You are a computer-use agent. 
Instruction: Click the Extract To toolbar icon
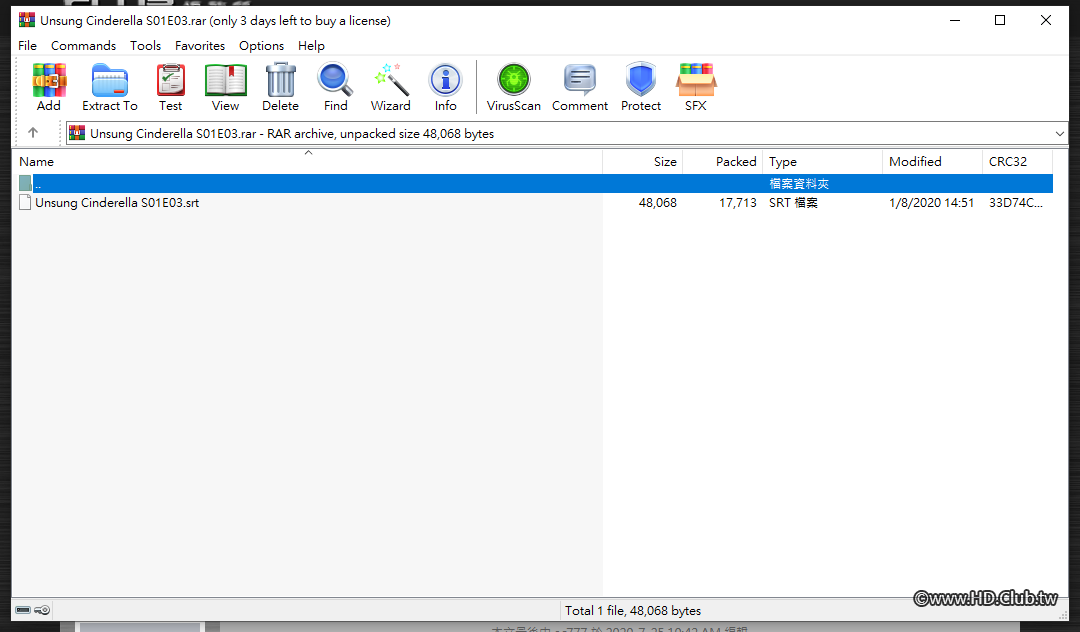click(x=110, y=81)
